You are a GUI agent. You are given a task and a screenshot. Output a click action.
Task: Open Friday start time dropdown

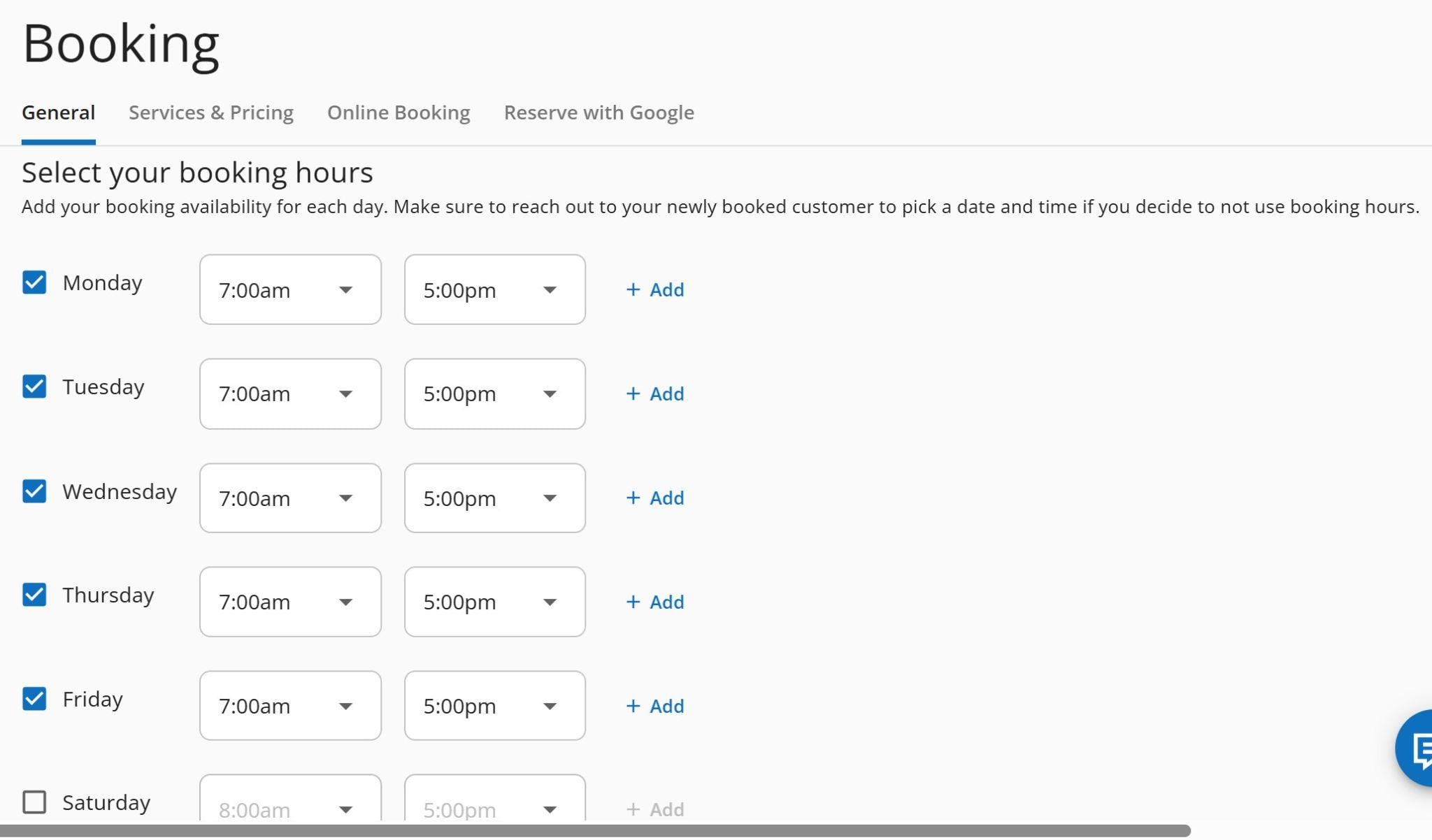click(290, 706)
